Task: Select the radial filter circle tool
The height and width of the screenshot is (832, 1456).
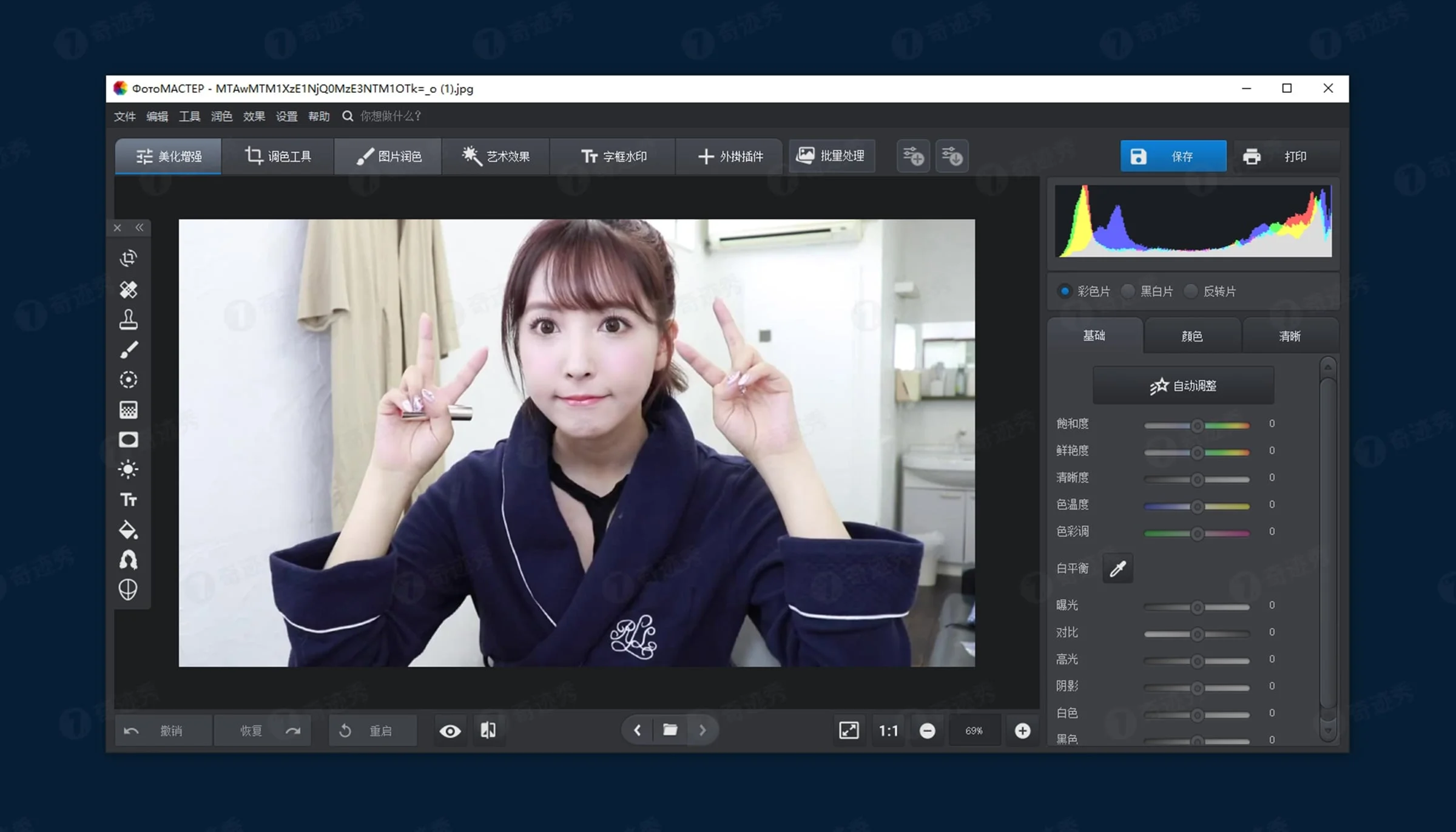Action: [128, 380]
